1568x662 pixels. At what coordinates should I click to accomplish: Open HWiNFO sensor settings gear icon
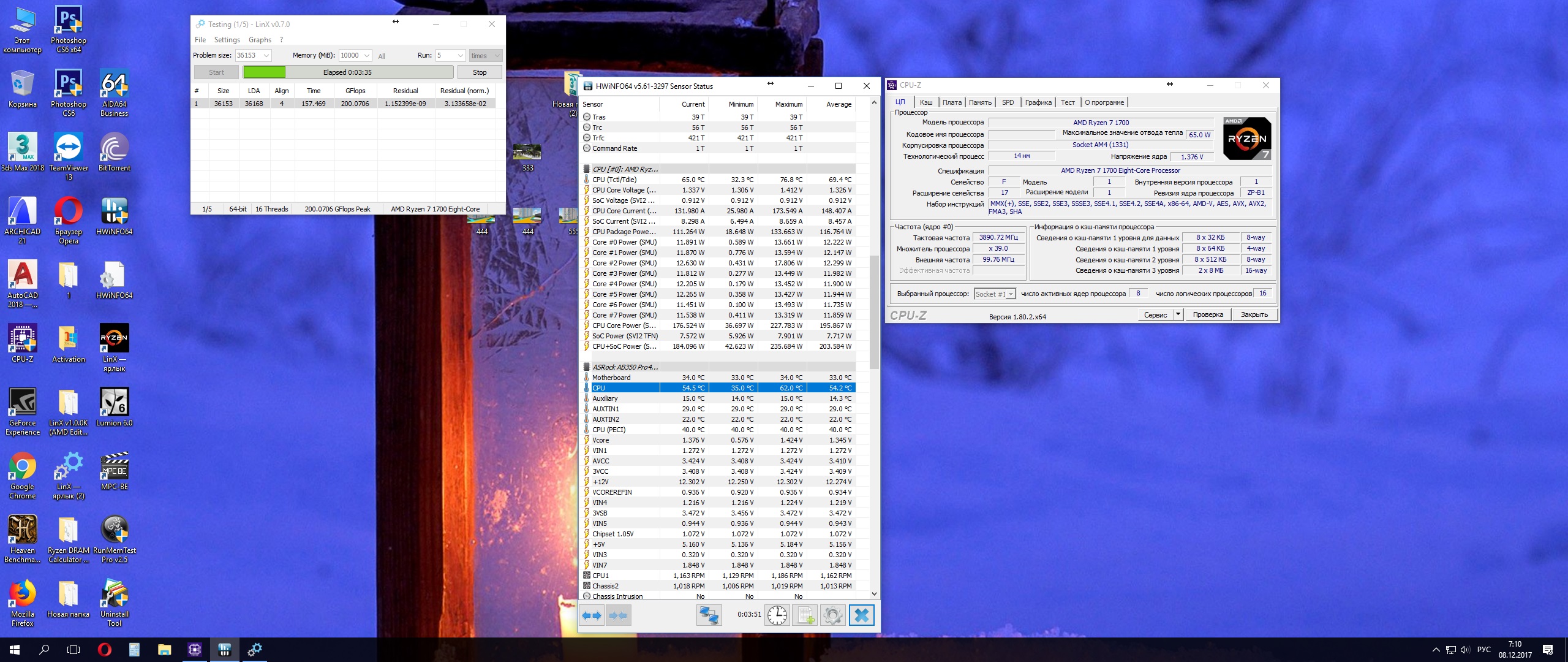click(x=832, y=615)
